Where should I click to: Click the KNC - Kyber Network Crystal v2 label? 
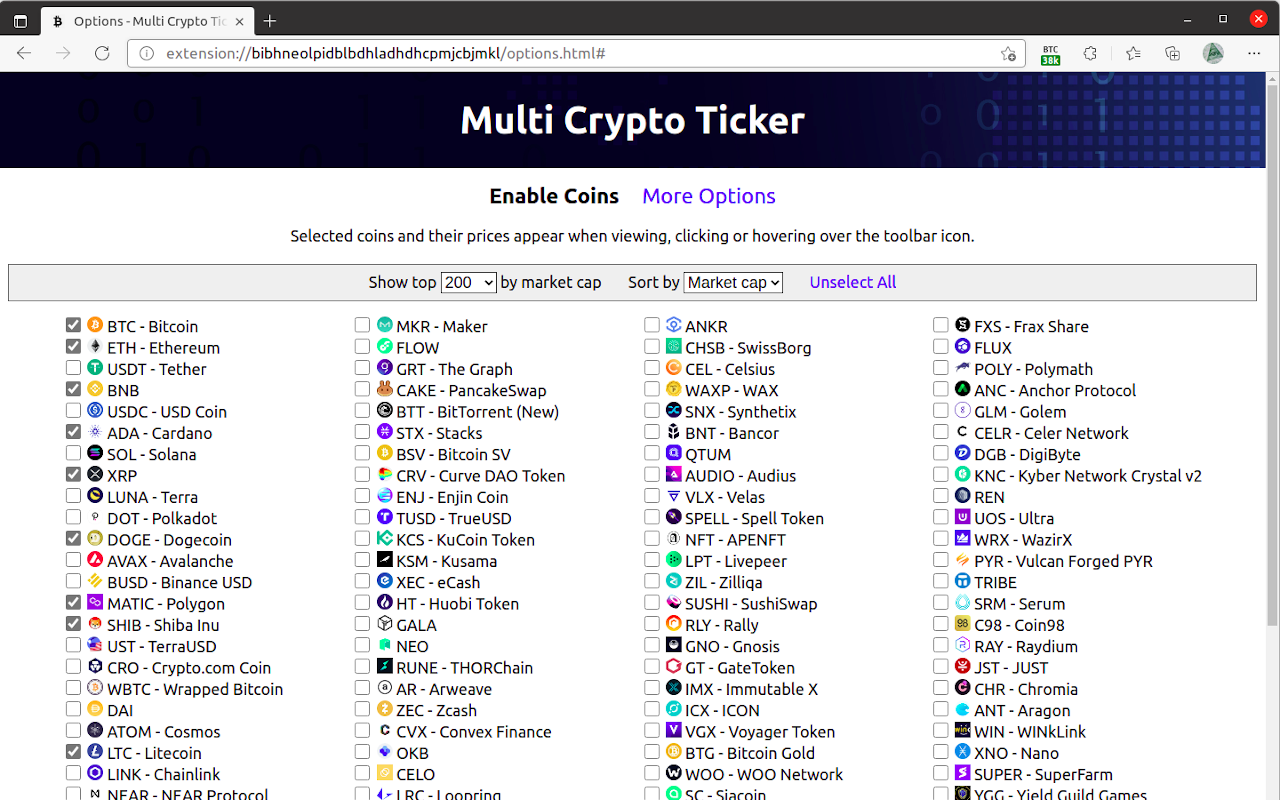tap(1088, 476)
